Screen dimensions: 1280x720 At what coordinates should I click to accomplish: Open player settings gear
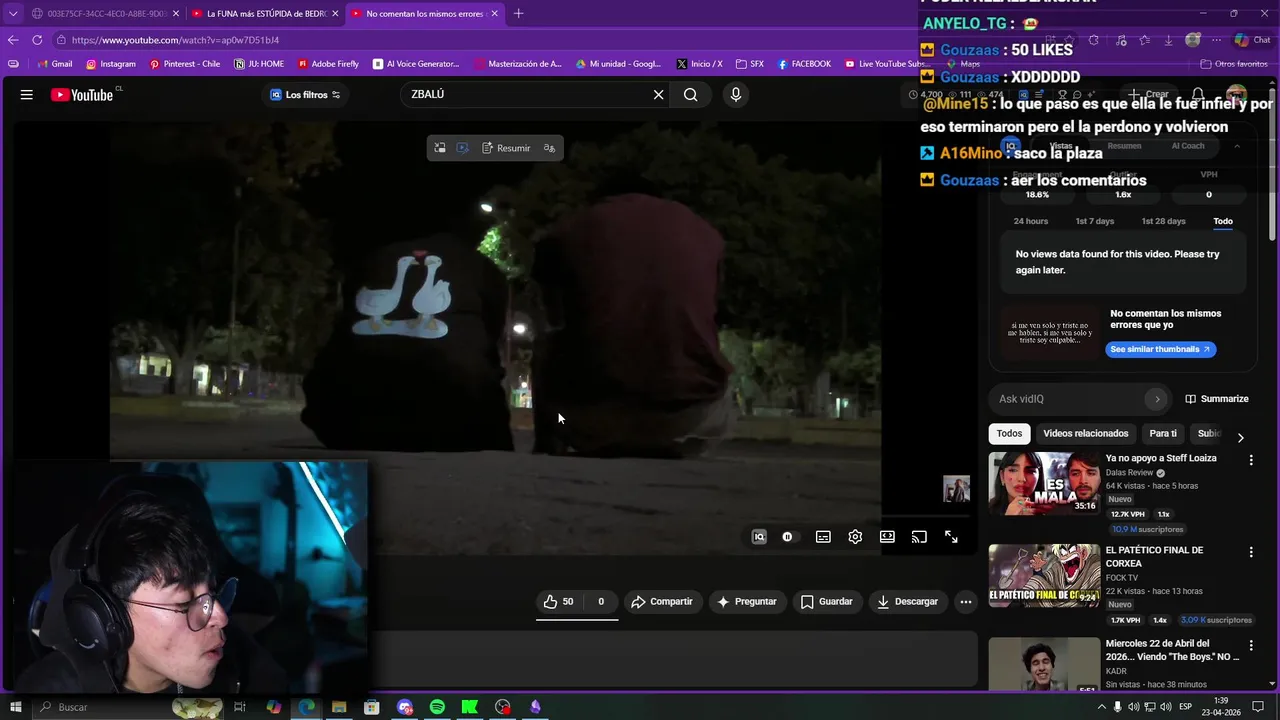(855, 537)
